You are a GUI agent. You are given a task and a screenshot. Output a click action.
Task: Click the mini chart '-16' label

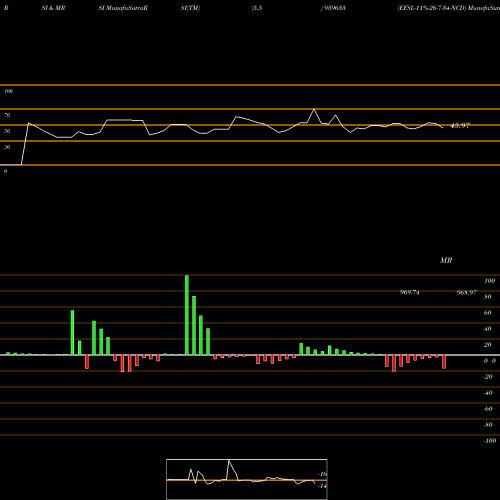322,474
